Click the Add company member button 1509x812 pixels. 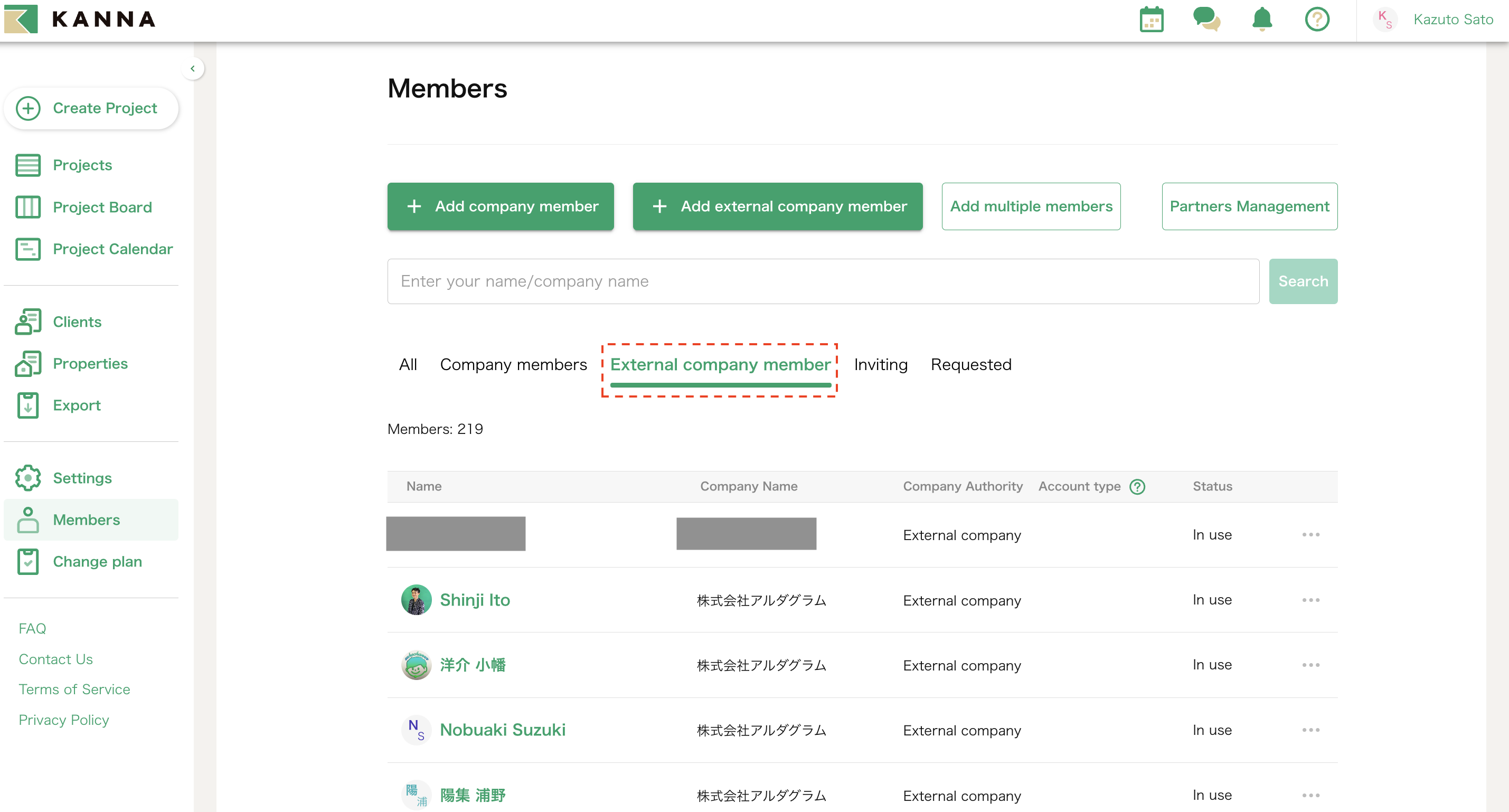(x=500, y=206)
